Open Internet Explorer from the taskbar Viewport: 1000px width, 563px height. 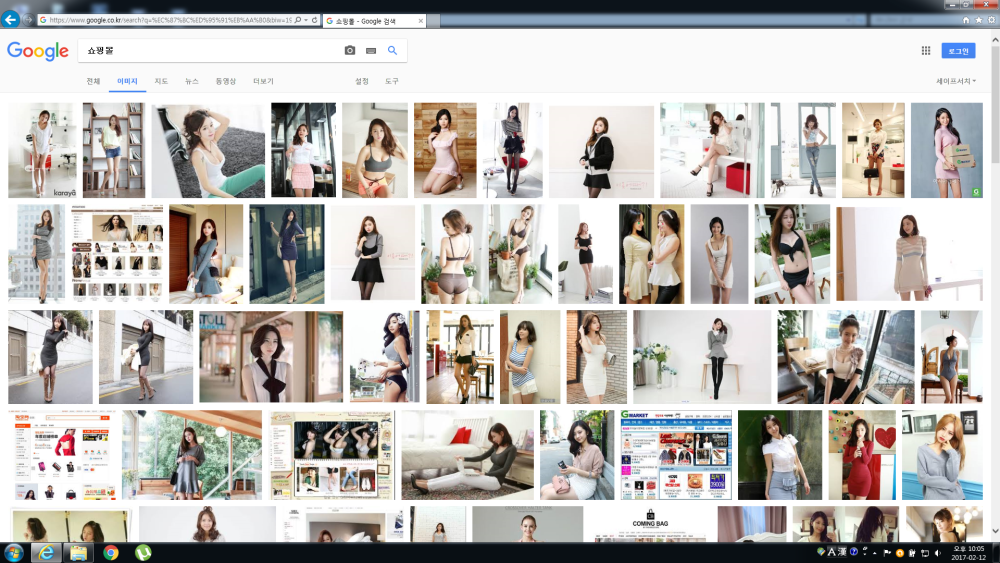point(46,552)
